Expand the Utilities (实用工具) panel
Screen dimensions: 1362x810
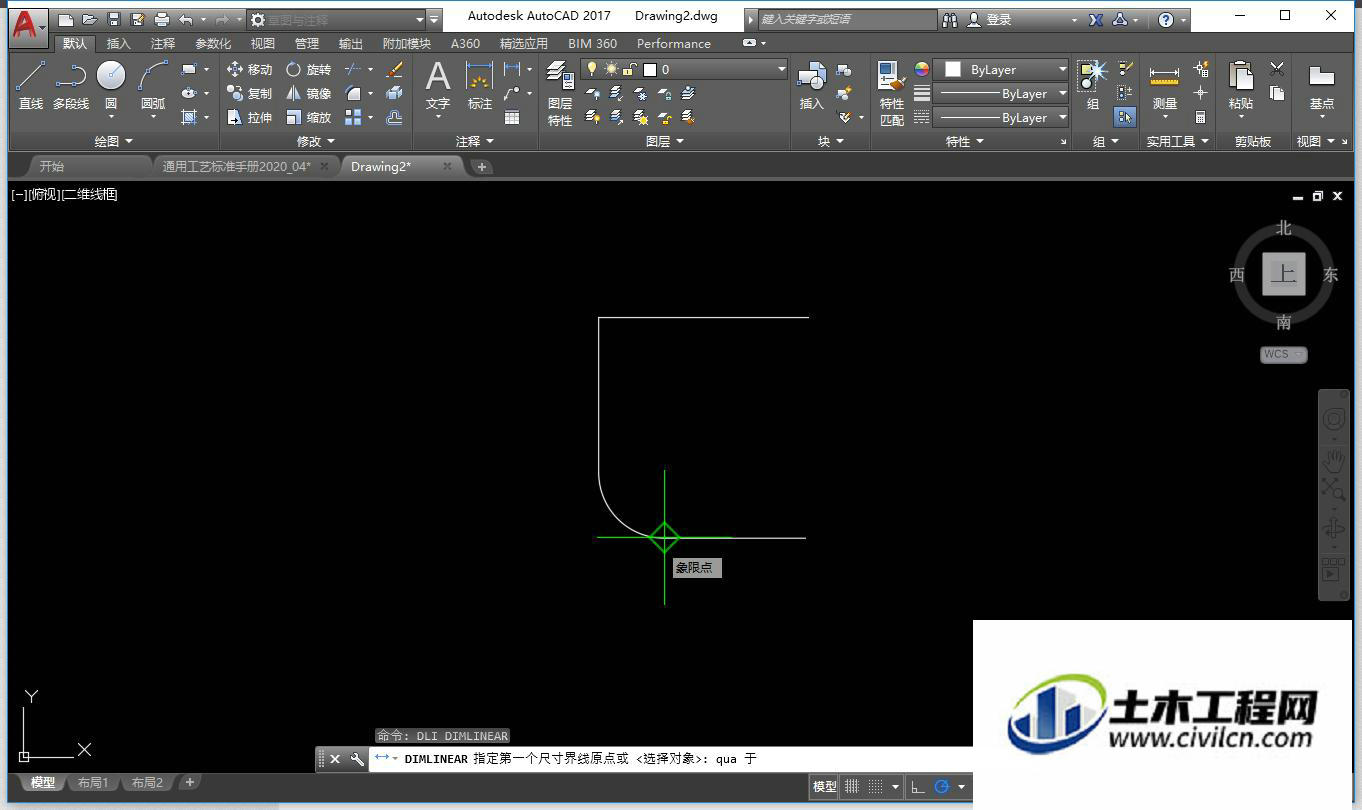(1177, 141)
